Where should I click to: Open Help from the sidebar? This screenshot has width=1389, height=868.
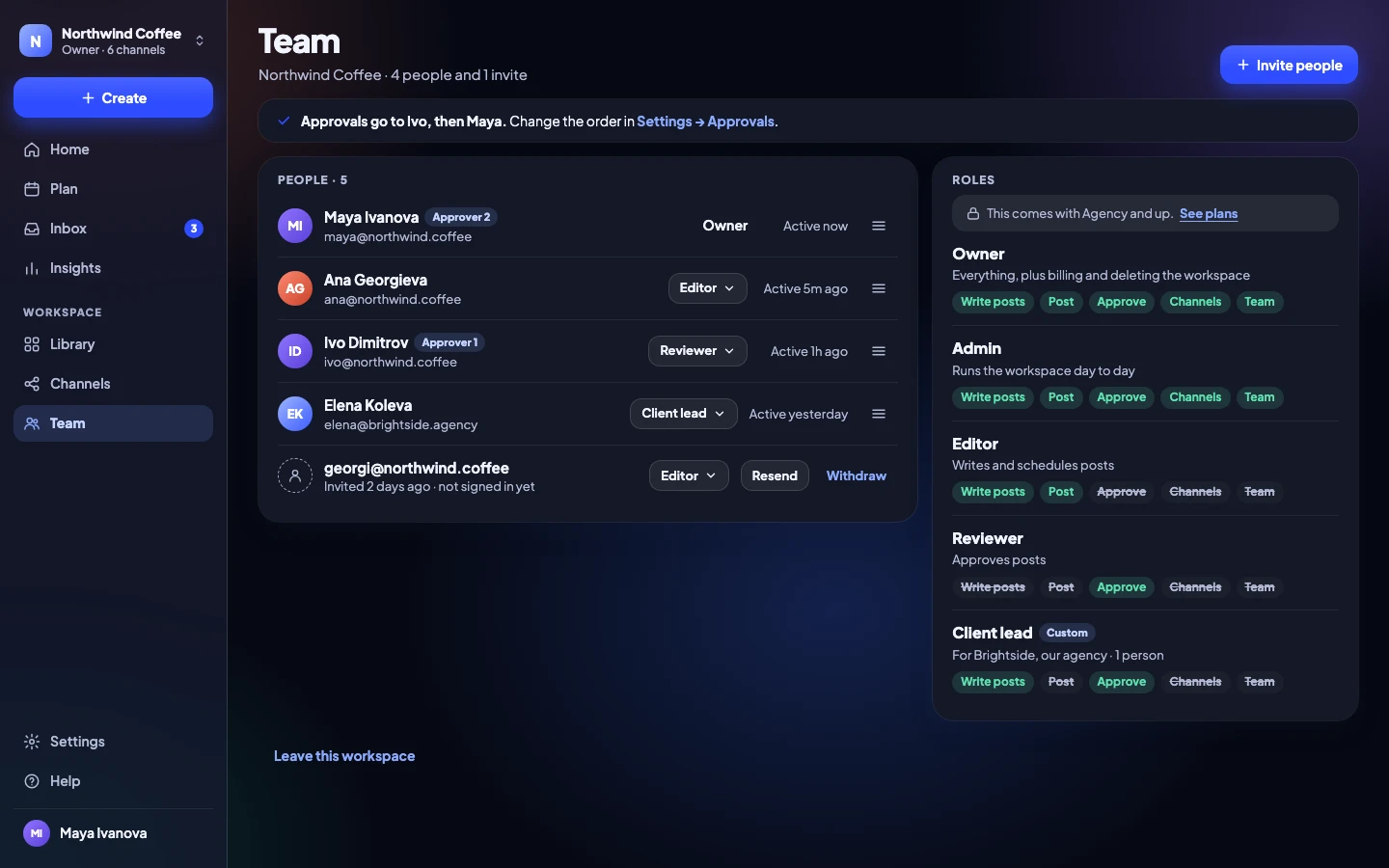point(113,781)
